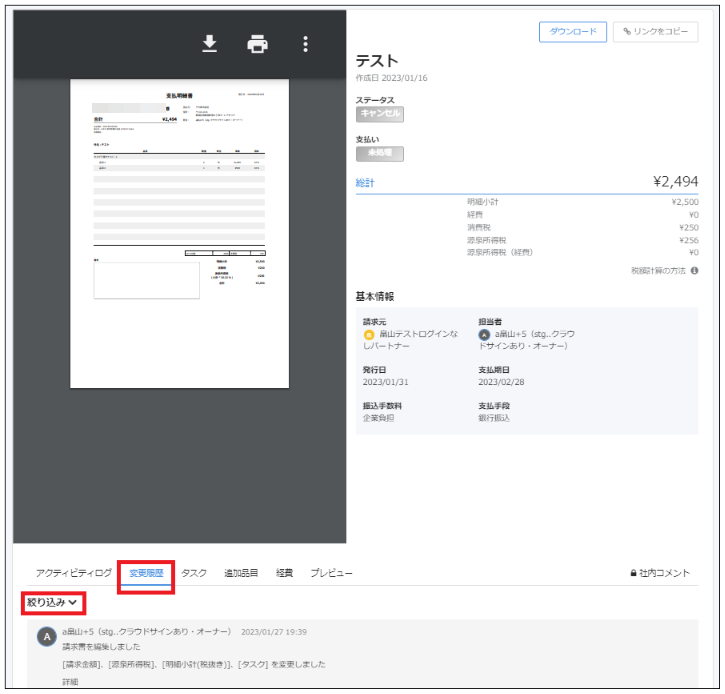Click the 詳細 link in history entry
The height and width of the screenshot is (694, 725).
70,682
